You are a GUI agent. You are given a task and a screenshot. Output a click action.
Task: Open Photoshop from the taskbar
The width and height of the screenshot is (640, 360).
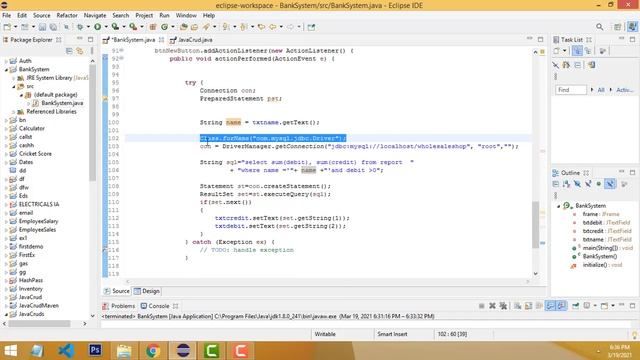(x=96, y=350)
